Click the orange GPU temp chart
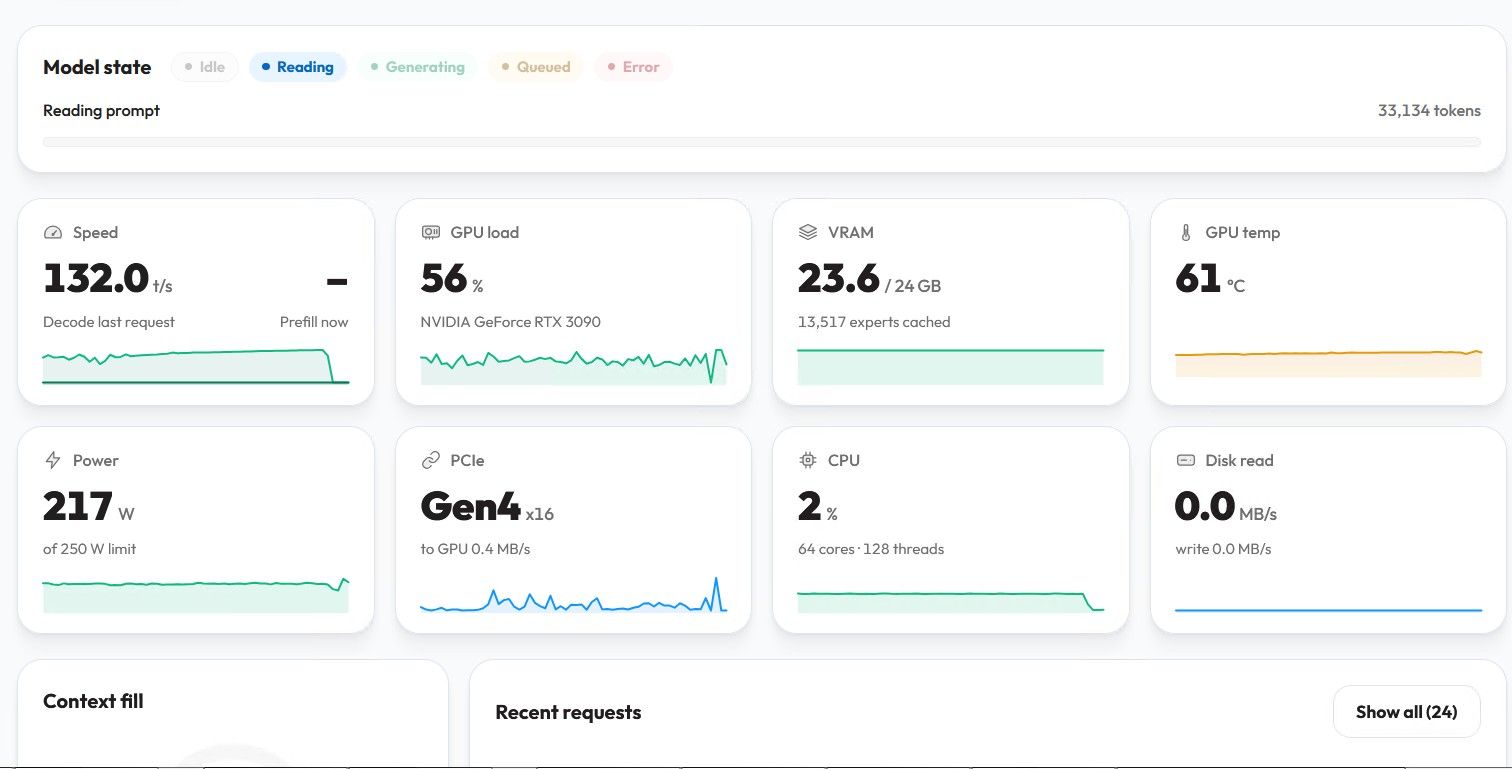The image size is (1512, 769). tap(1328, 364)
